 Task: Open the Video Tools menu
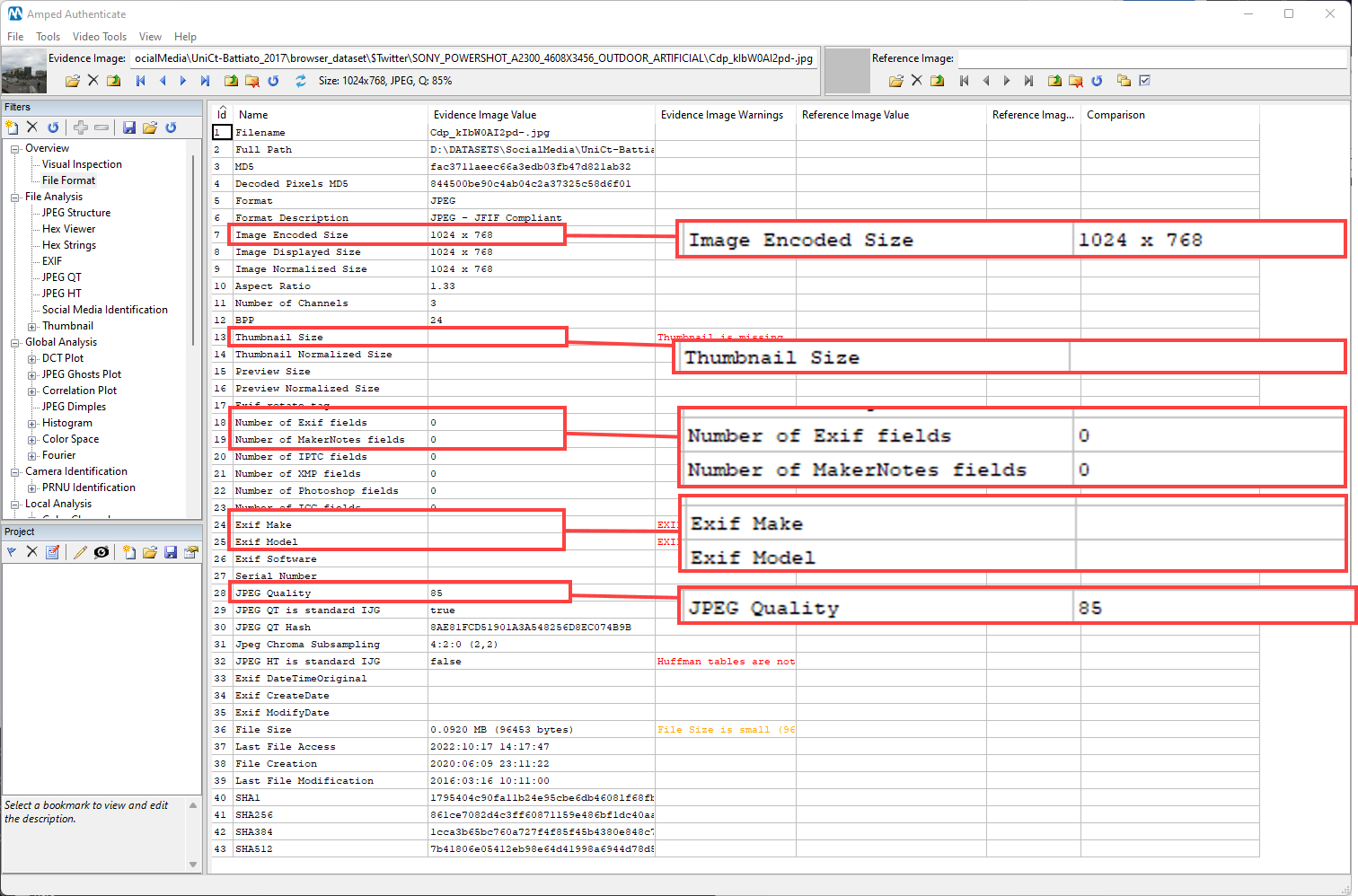click(x=99, y=37)
